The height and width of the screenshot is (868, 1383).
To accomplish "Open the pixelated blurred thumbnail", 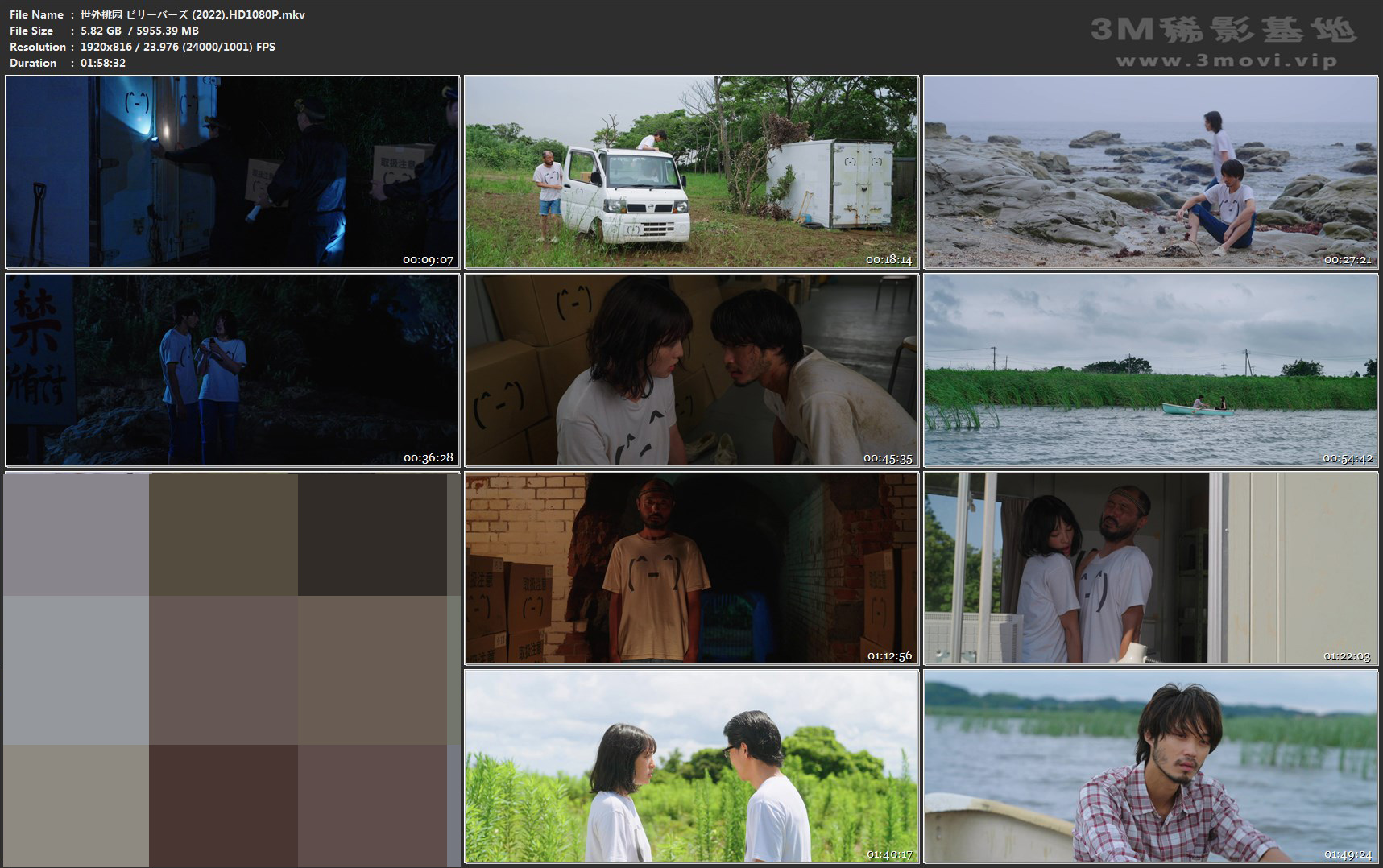I will tap(232, 669).
